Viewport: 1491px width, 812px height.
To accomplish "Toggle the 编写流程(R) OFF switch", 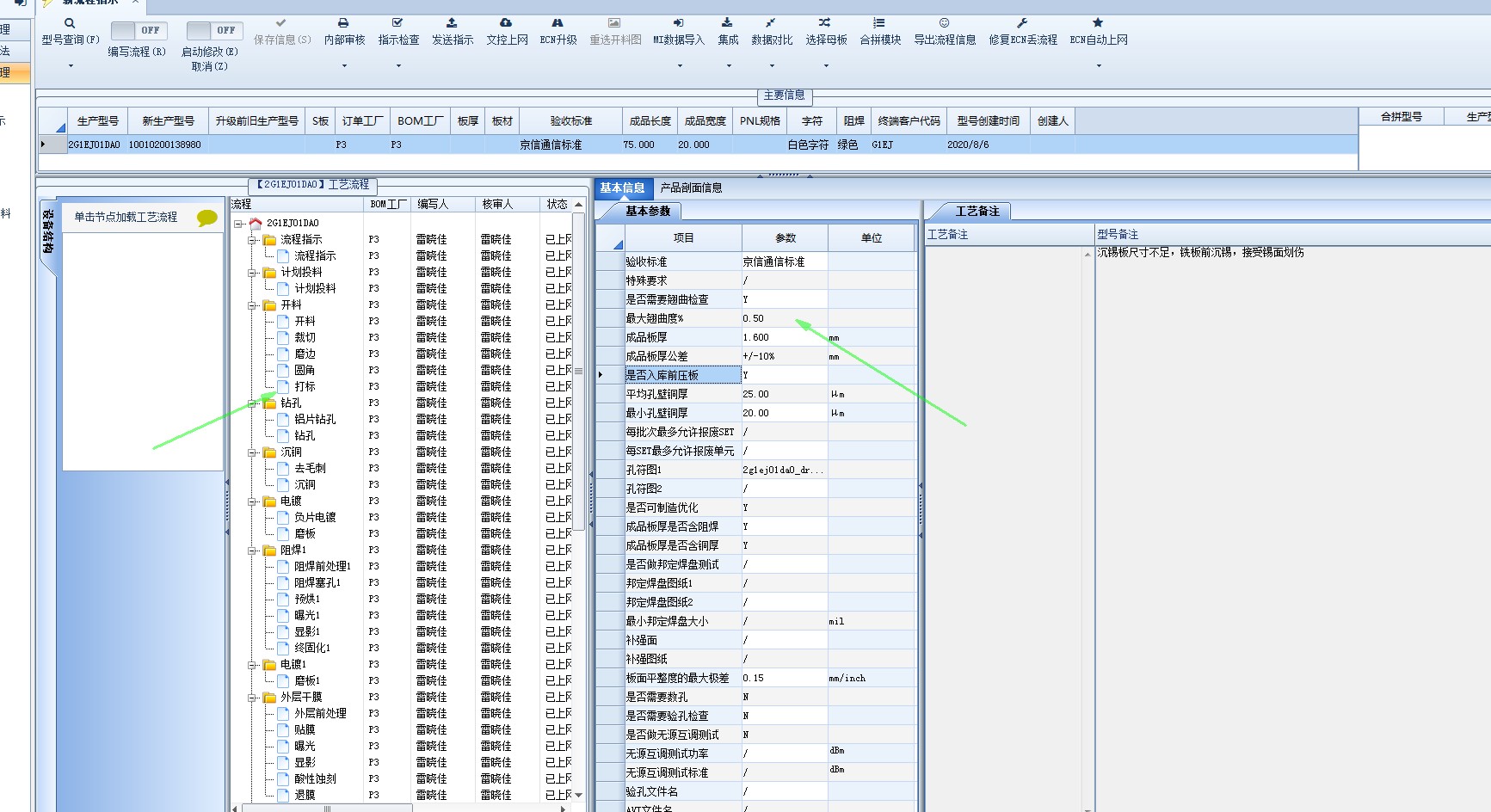I will (x=139, y=31).
